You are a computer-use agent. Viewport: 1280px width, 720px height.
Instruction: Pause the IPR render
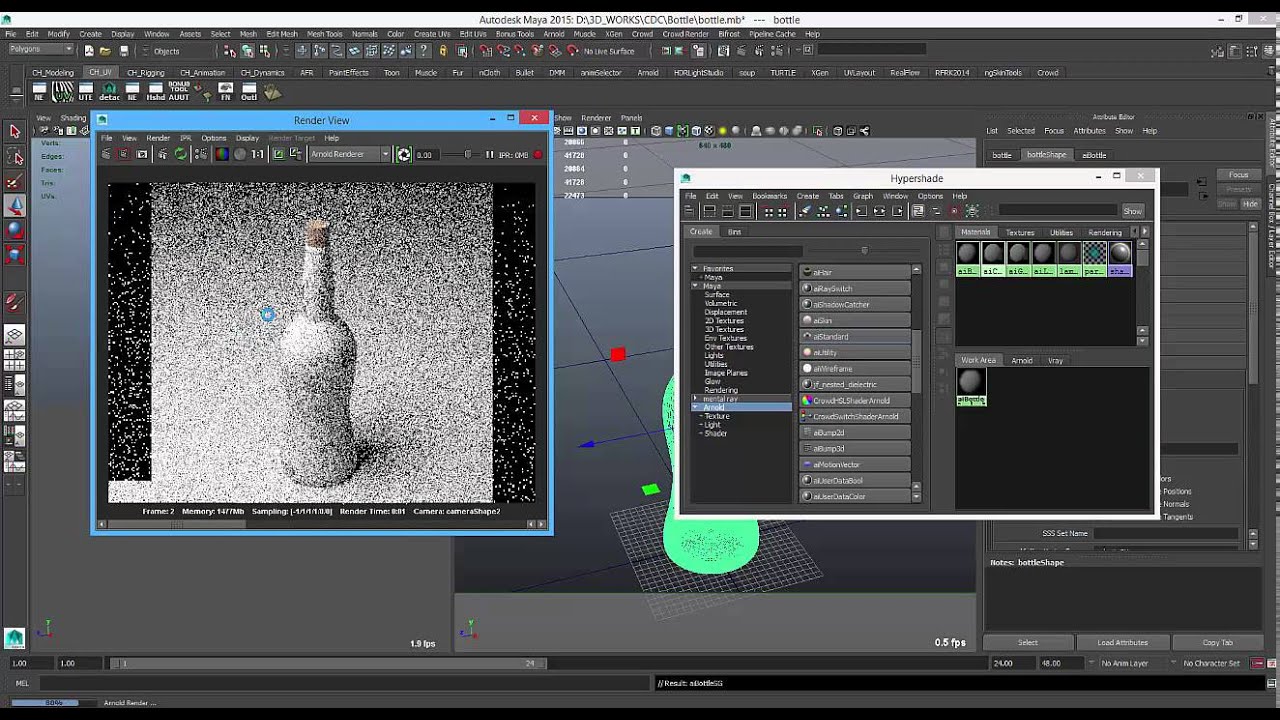489,154
